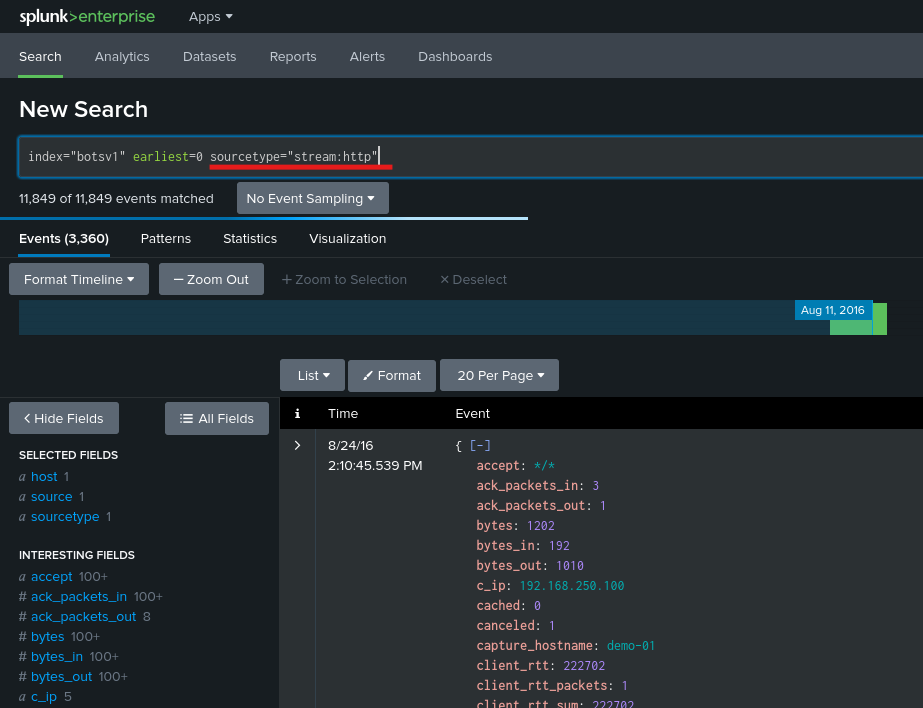Click Zoom to Selection
The height and width of the screenshot is (708, 923).
[344, 280]
